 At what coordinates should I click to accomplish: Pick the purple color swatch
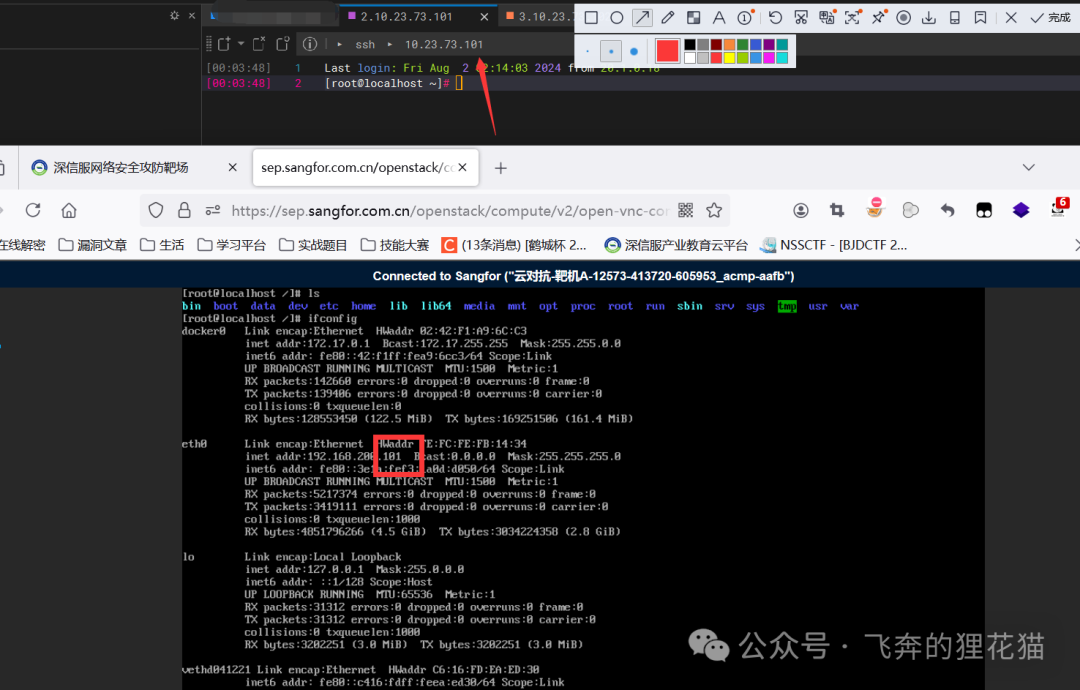[x=769, y=45]
